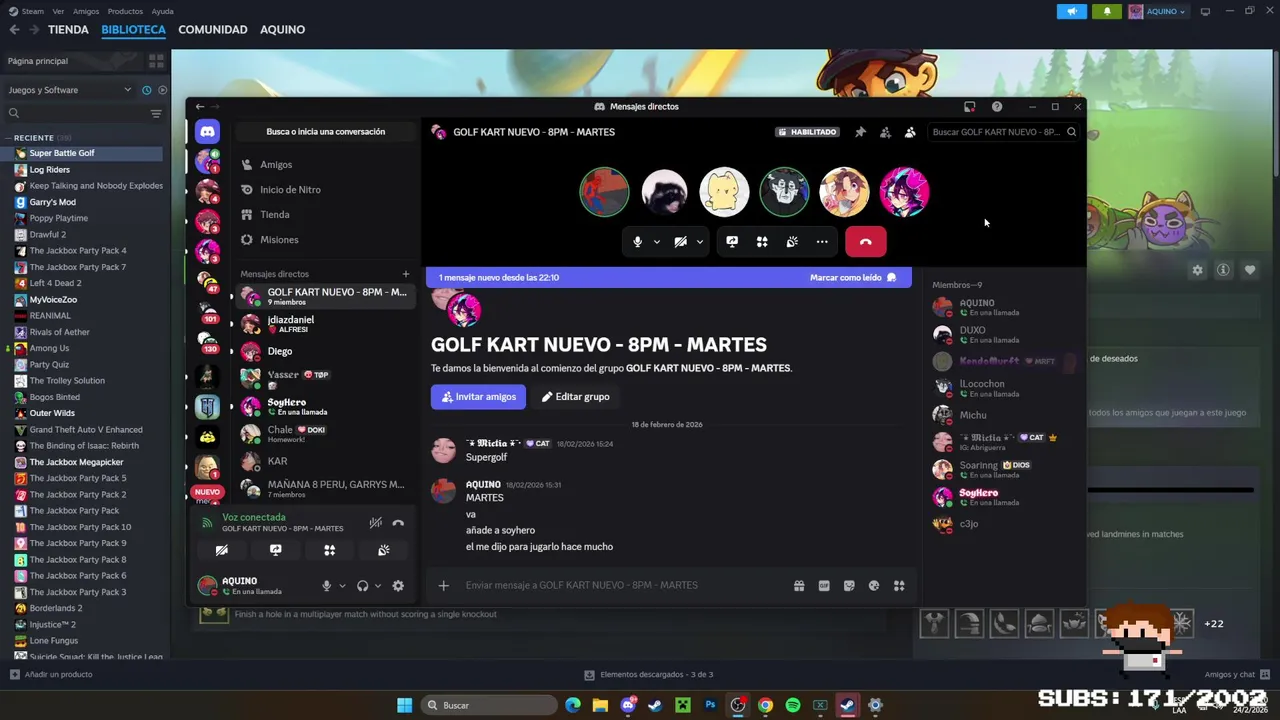Open soundboard icon in call controls
Viewport: 1280px width, 720px height.
(x=792, y=242)
